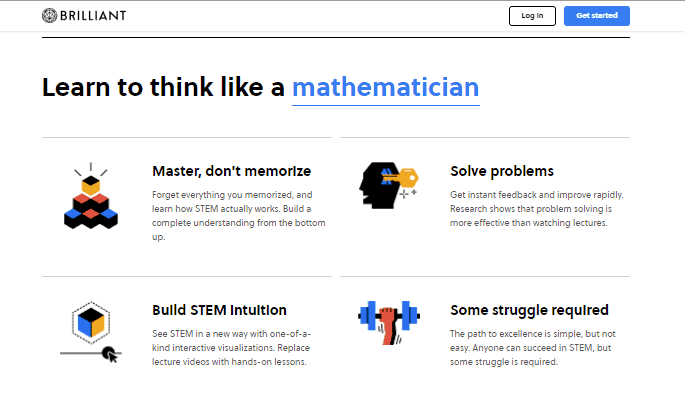Image resolution: width=685 pixels, height=399 pixels.
Task: Click the Learn to think like a headline
Action: (163, 87)
